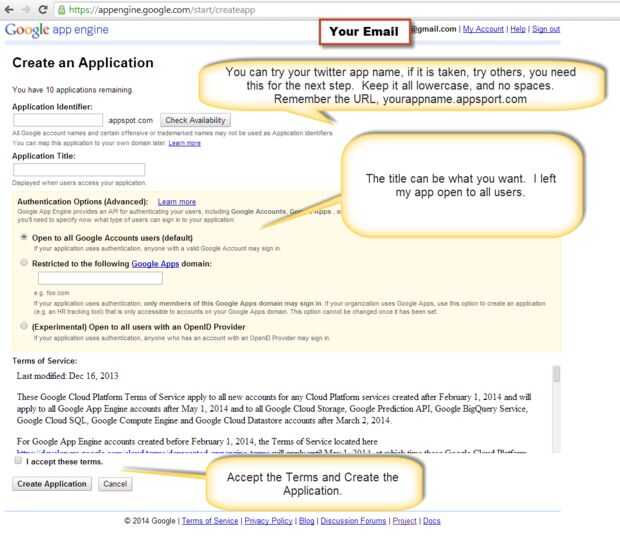Screen dimensions: 620x551
Task: Open footer Discussion Forums link
Action: coord(353,521)
